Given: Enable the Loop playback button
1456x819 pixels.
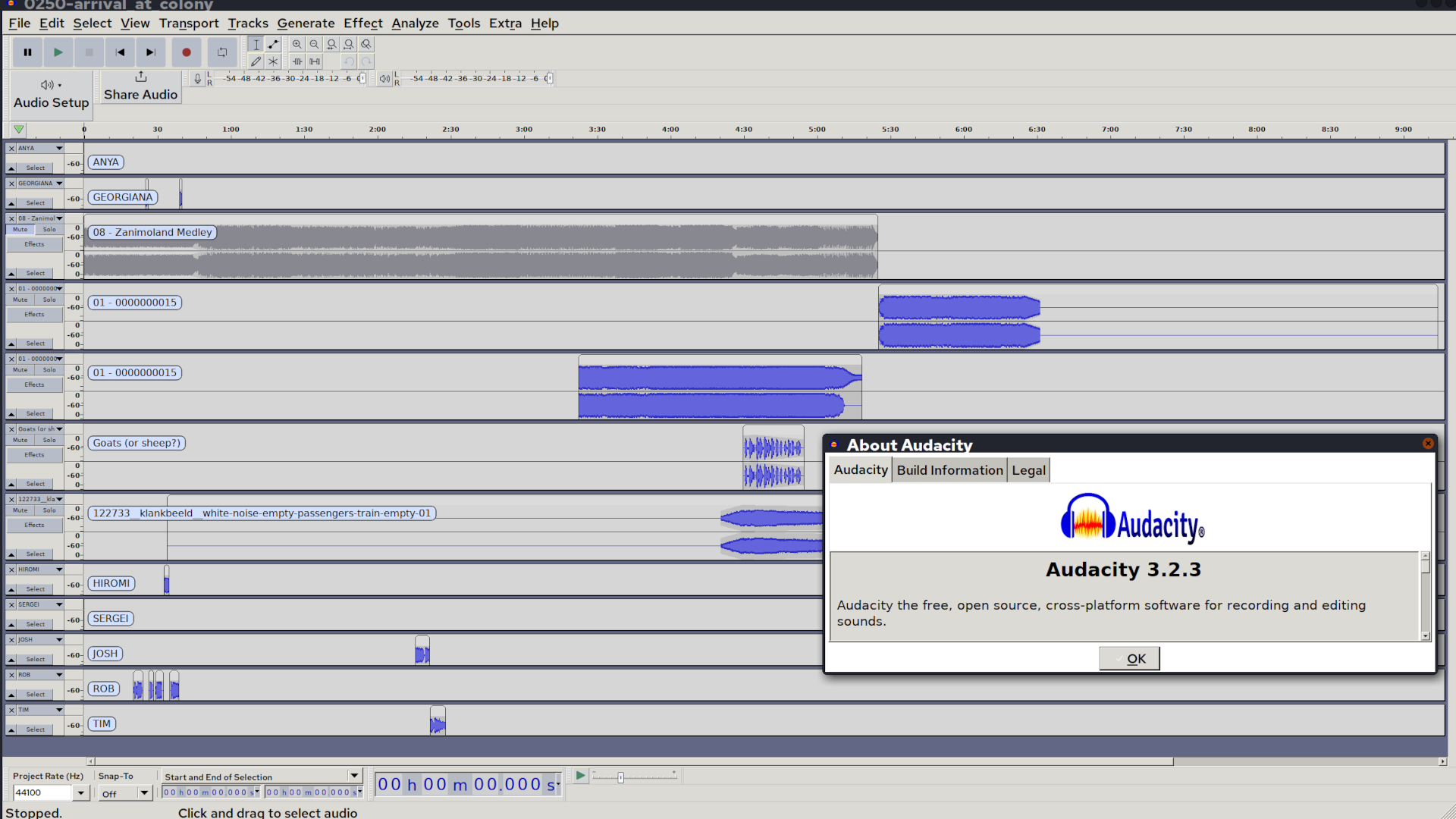Looking at the screenshot, I should (222, 52).
